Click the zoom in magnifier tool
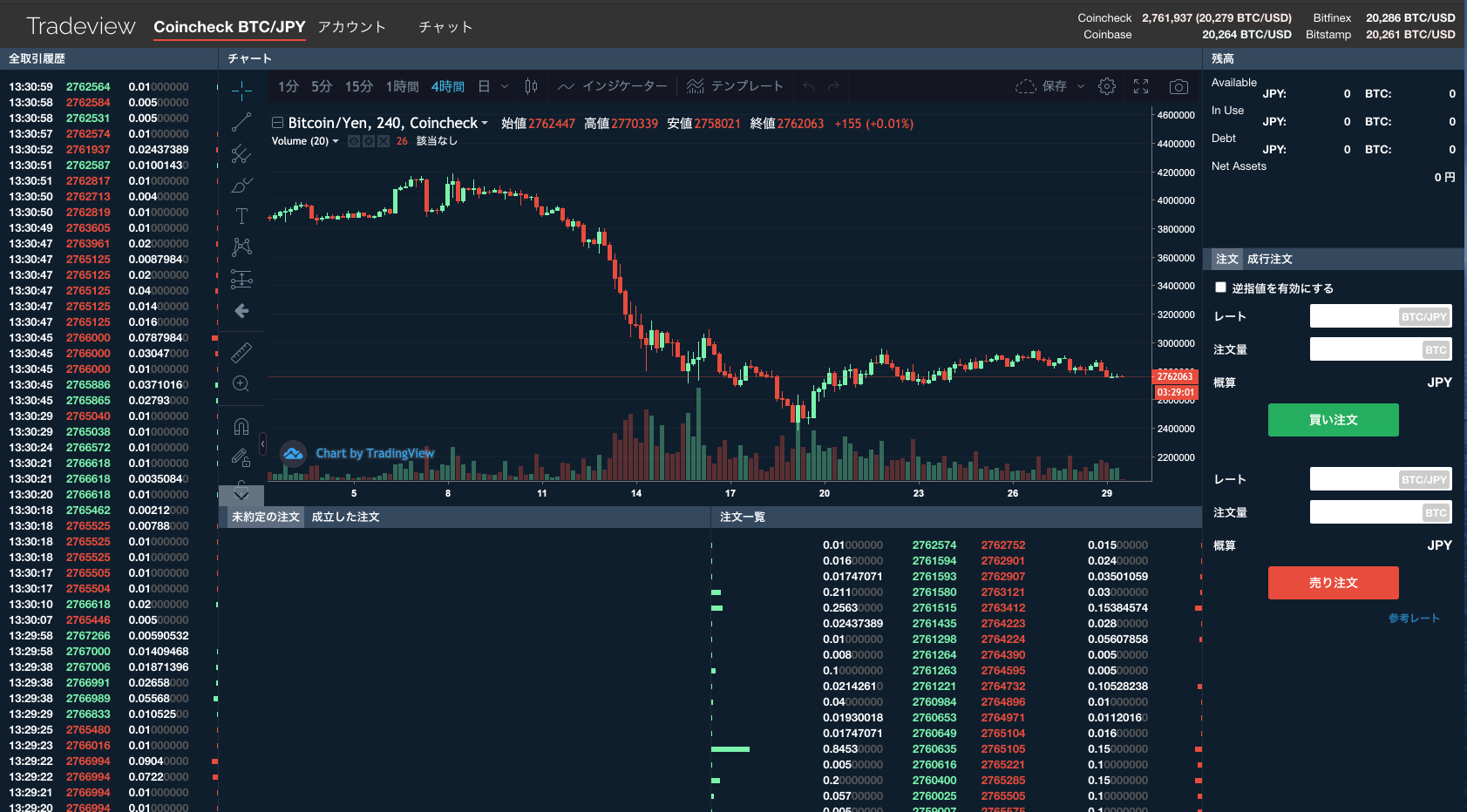 (241, 384)
